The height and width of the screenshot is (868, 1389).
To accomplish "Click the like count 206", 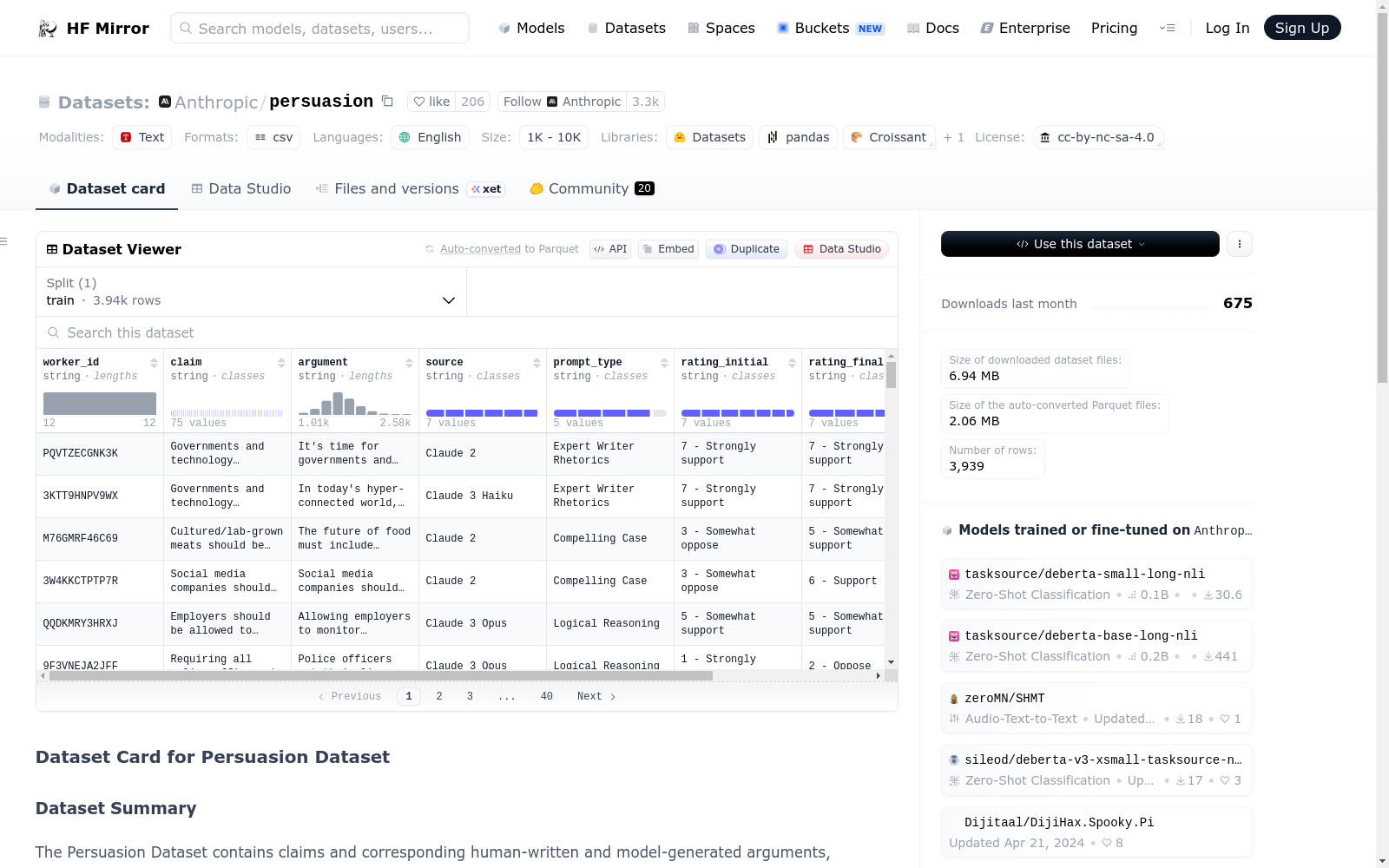I will 473,102.
